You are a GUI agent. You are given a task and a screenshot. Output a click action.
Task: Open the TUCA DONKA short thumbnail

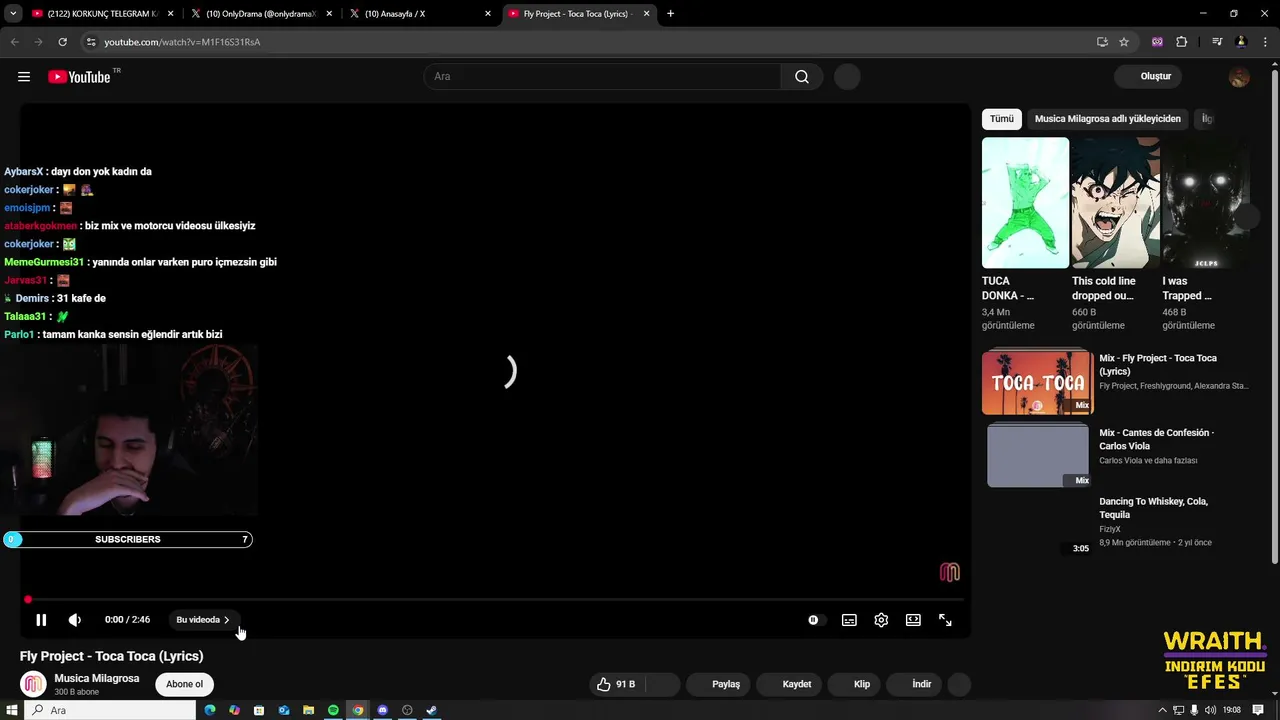1025,203
